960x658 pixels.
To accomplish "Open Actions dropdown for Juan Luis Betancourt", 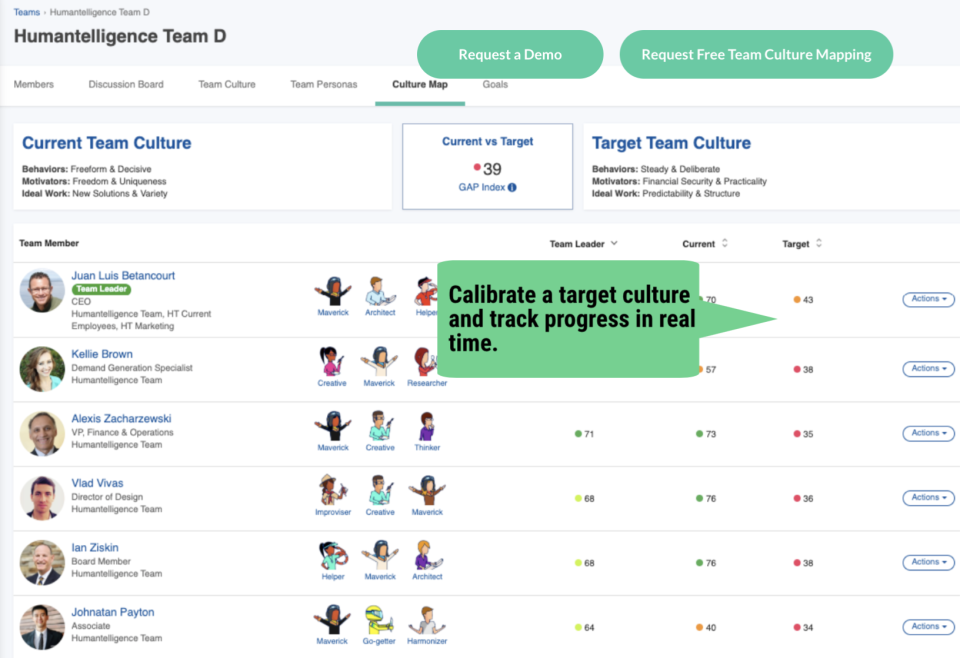I will [928, 299].
